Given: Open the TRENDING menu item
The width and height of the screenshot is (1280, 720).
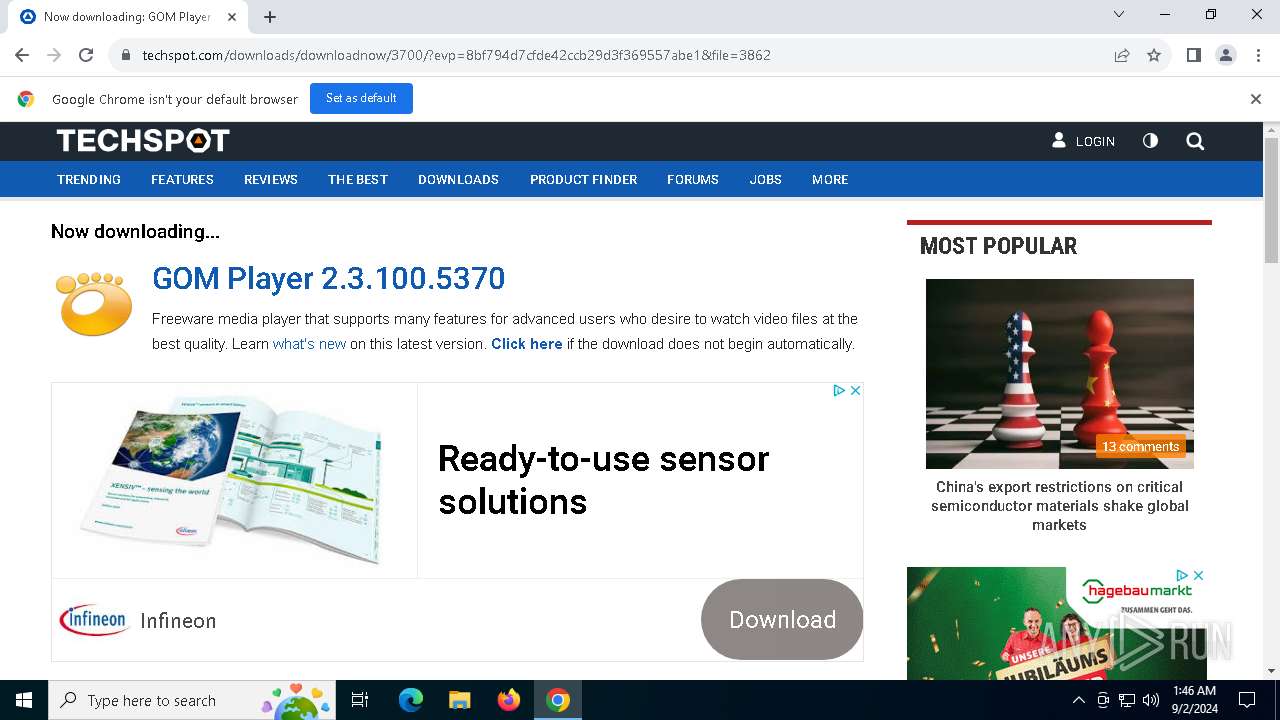Looking at the screenshot, I should pos(89,180).
